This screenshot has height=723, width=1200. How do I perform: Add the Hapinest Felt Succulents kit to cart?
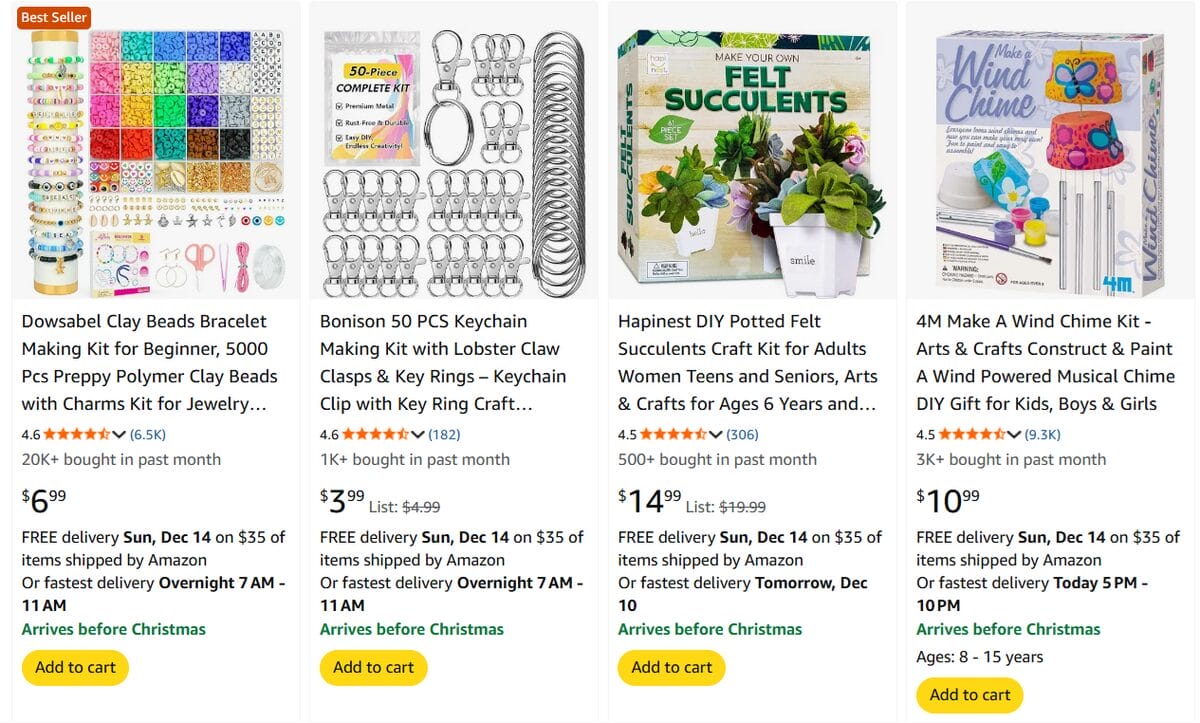[x=671, y=668]
